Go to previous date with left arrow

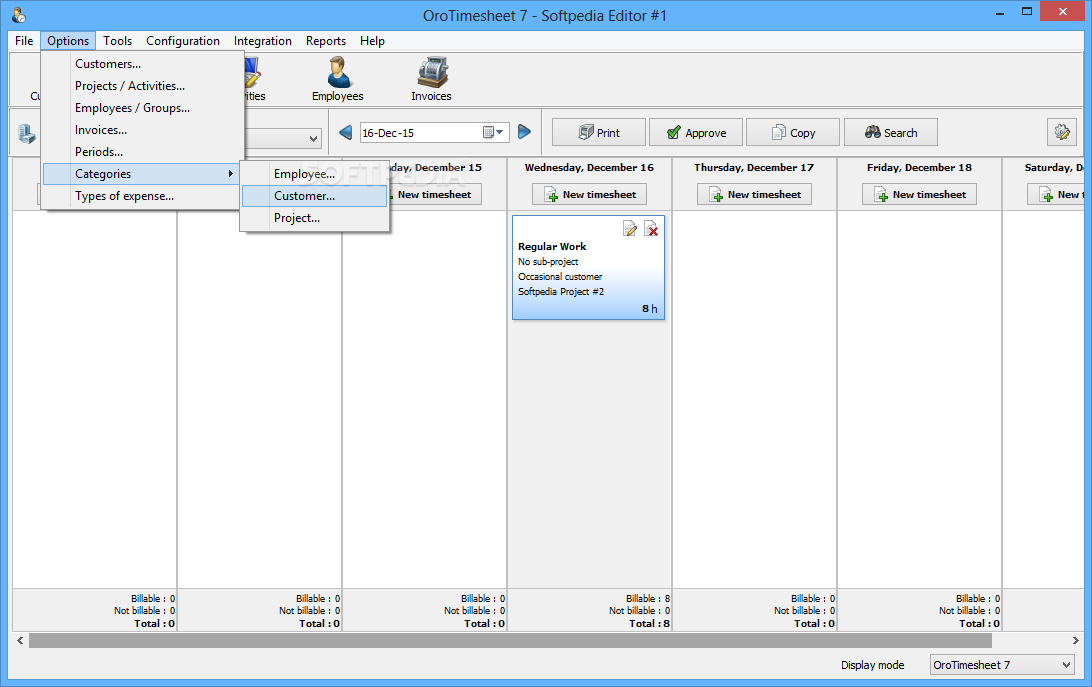click(345, 132)
